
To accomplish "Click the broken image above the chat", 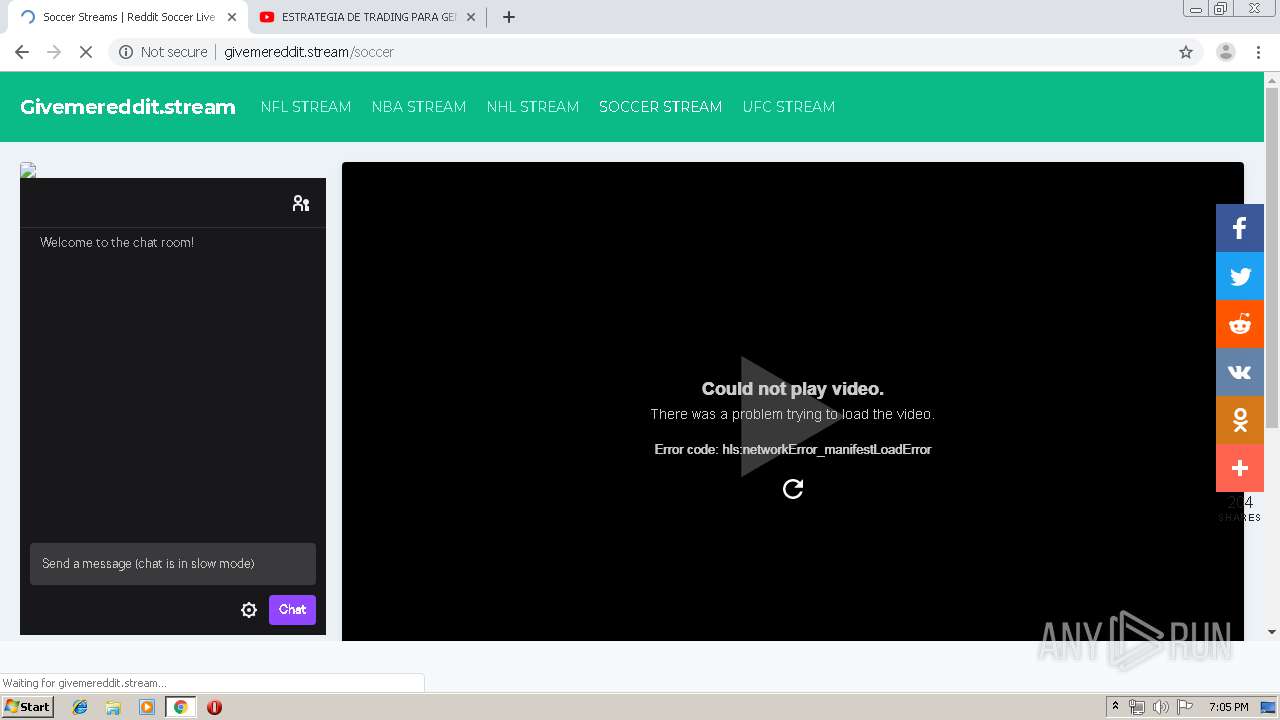I will [x=28, y=170].
